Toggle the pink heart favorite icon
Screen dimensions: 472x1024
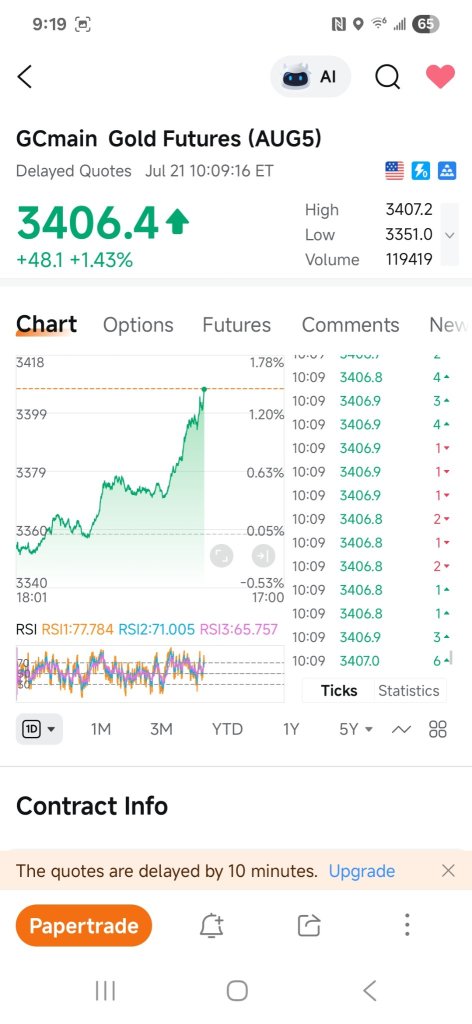pyautogui.click(x=440, y=77)
